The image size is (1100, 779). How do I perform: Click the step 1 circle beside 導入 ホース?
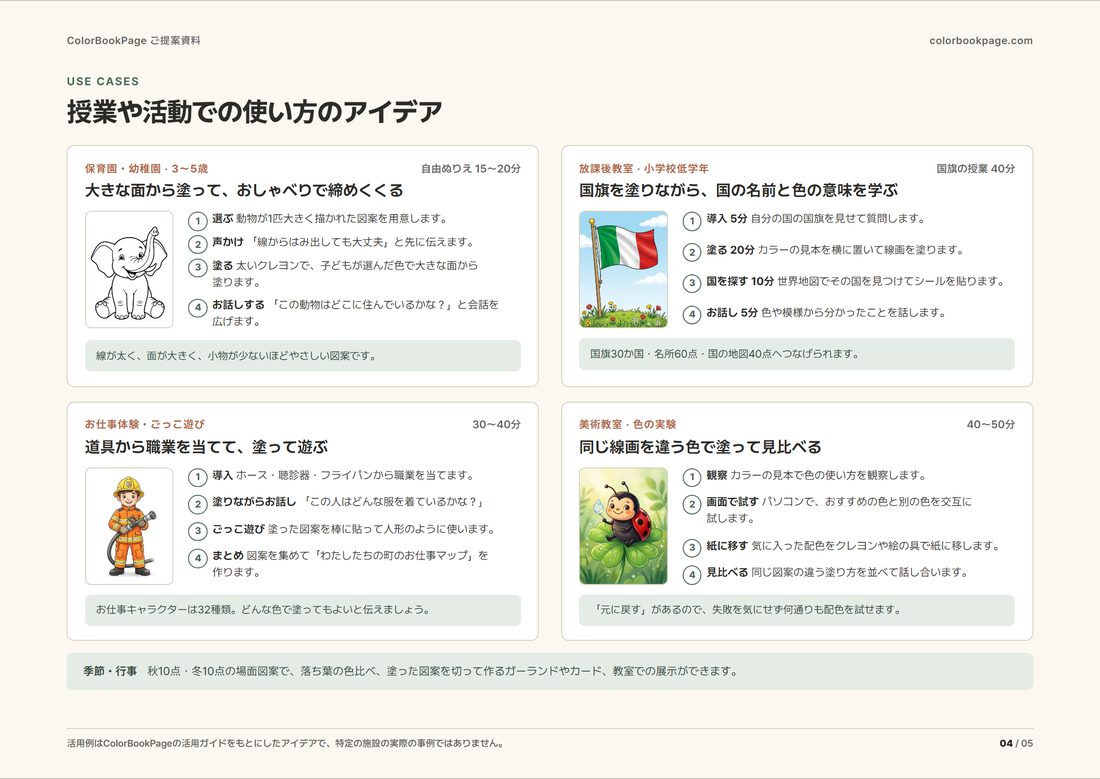[x=198, y=477]
